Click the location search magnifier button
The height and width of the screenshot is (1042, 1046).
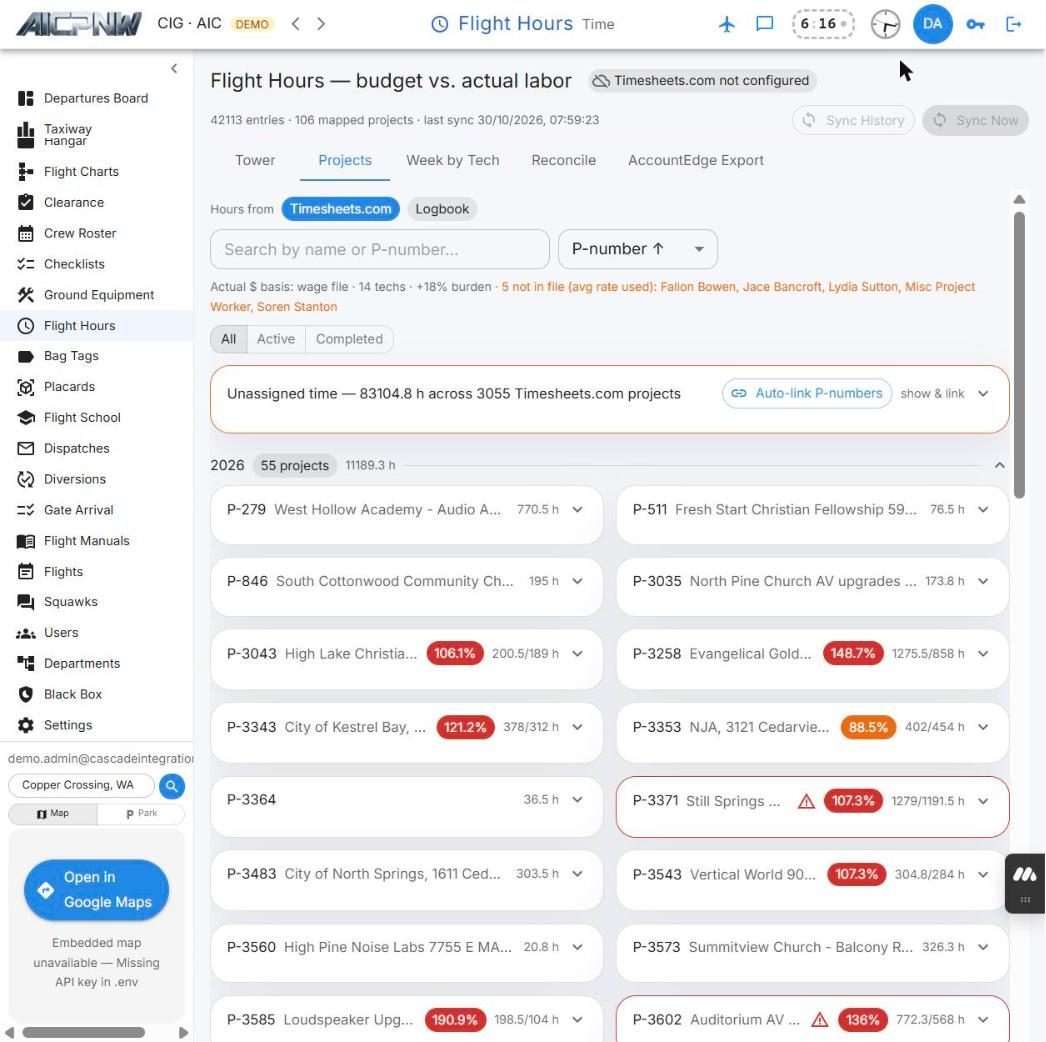(x=171, y=786)
